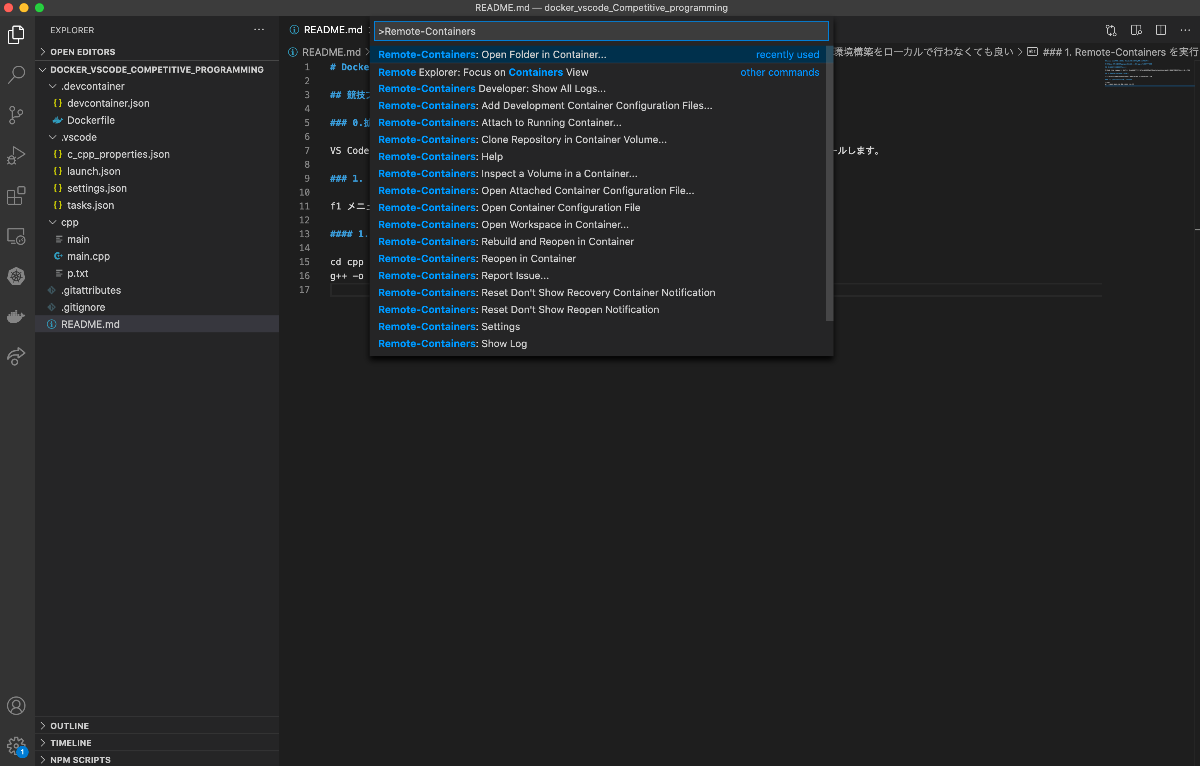Open the Source Control view
The width and height of the screenshot is (1200, 766).
click(x=16, y=115)
